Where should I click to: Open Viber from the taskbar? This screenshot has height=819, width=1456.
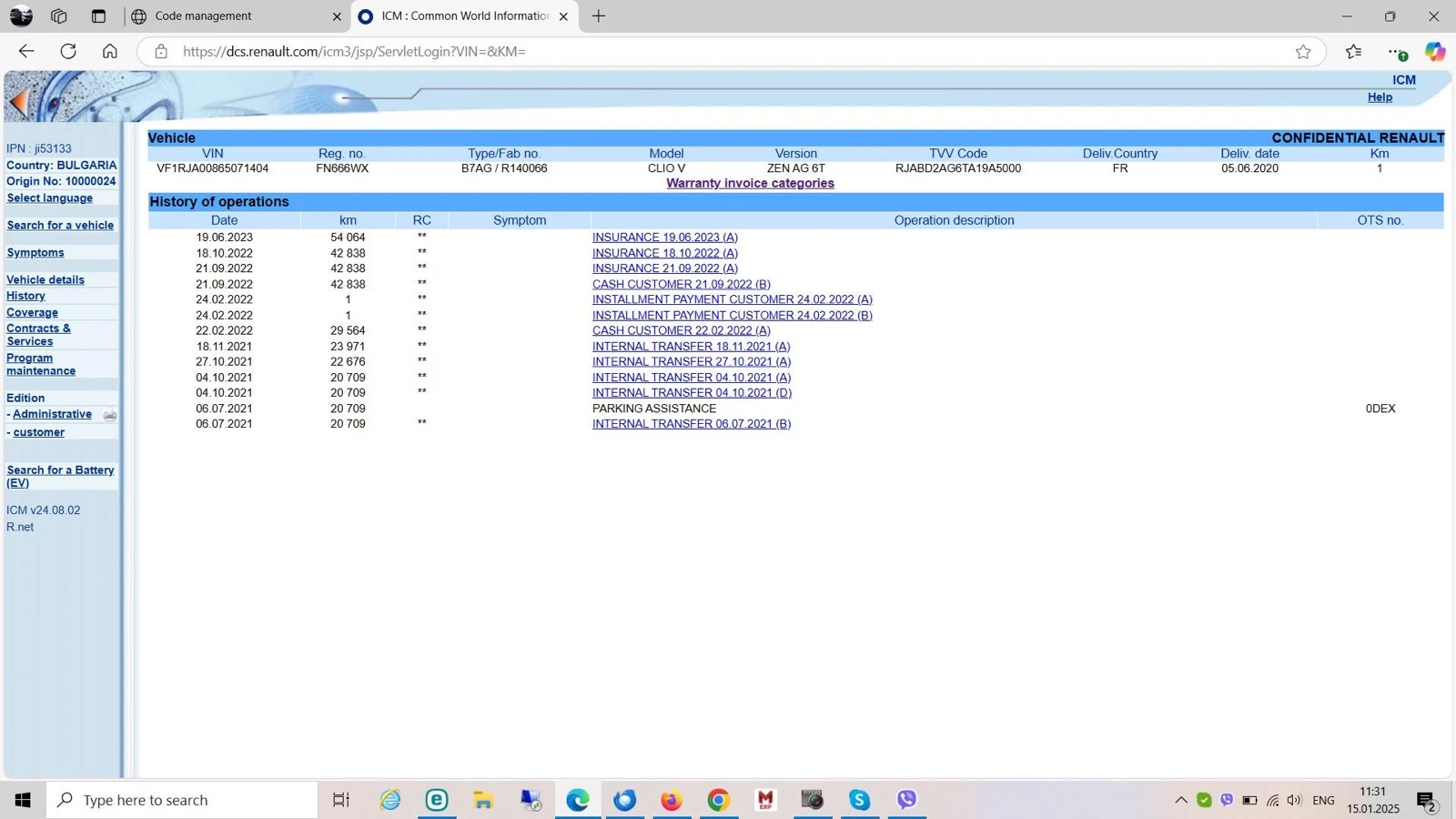coord(906,800)
